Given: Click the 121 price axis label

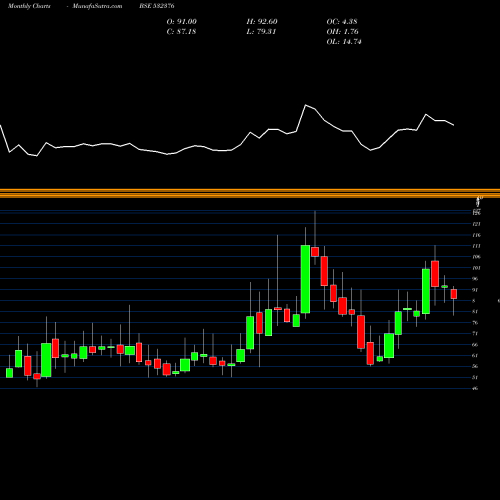Looking at the screenshot, I should 476,224.
